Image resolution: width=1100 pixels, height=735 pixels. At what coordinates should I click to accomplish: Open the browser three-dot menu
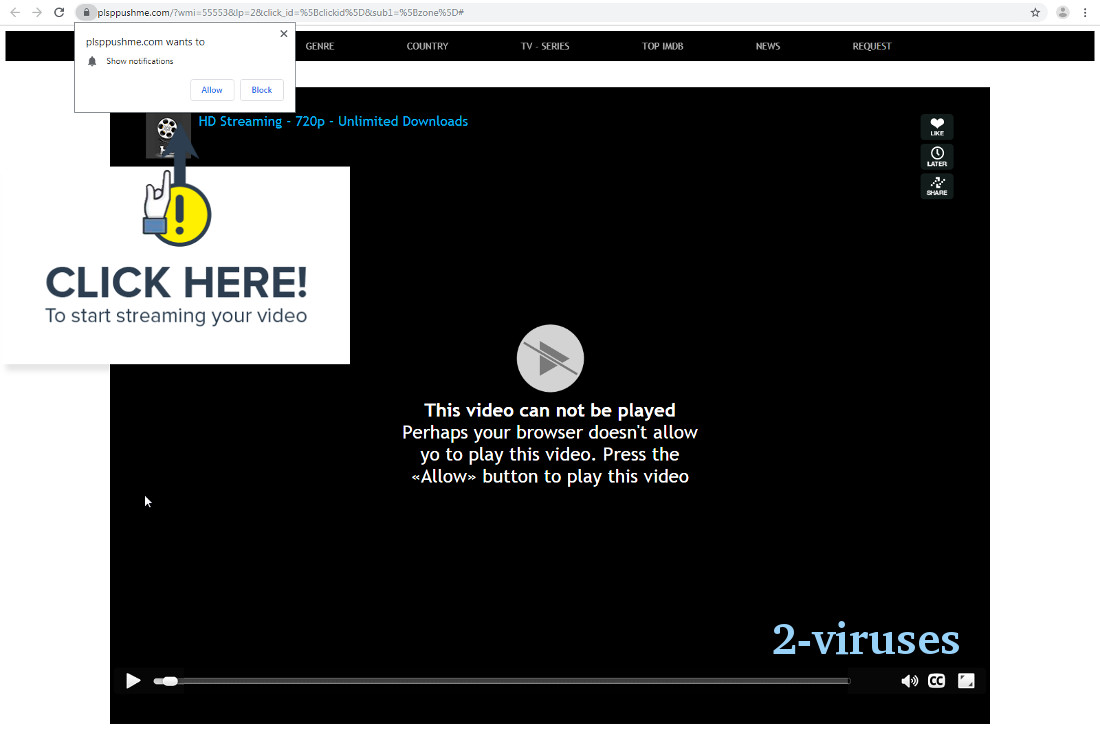(x=1086, y=12)
